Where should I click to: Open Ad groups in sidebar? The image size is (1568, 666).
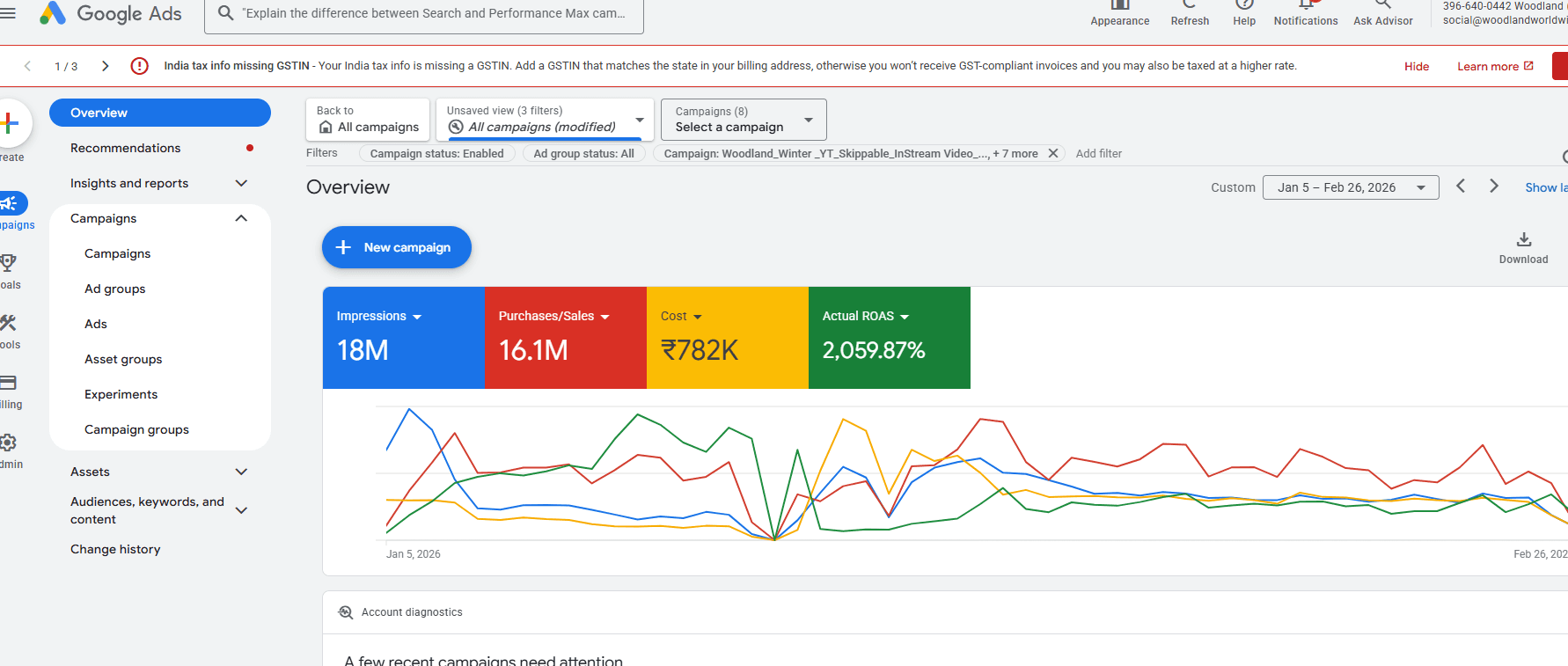[x=115, y=289]
